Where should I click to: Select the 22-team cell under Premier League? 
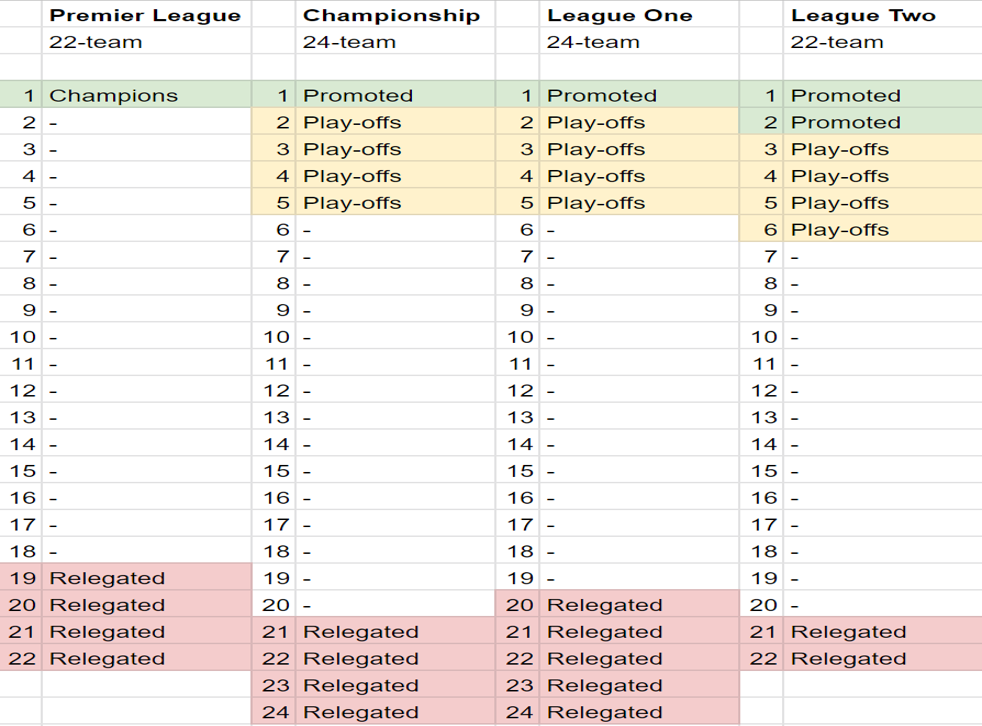click(x=96, y=42)
